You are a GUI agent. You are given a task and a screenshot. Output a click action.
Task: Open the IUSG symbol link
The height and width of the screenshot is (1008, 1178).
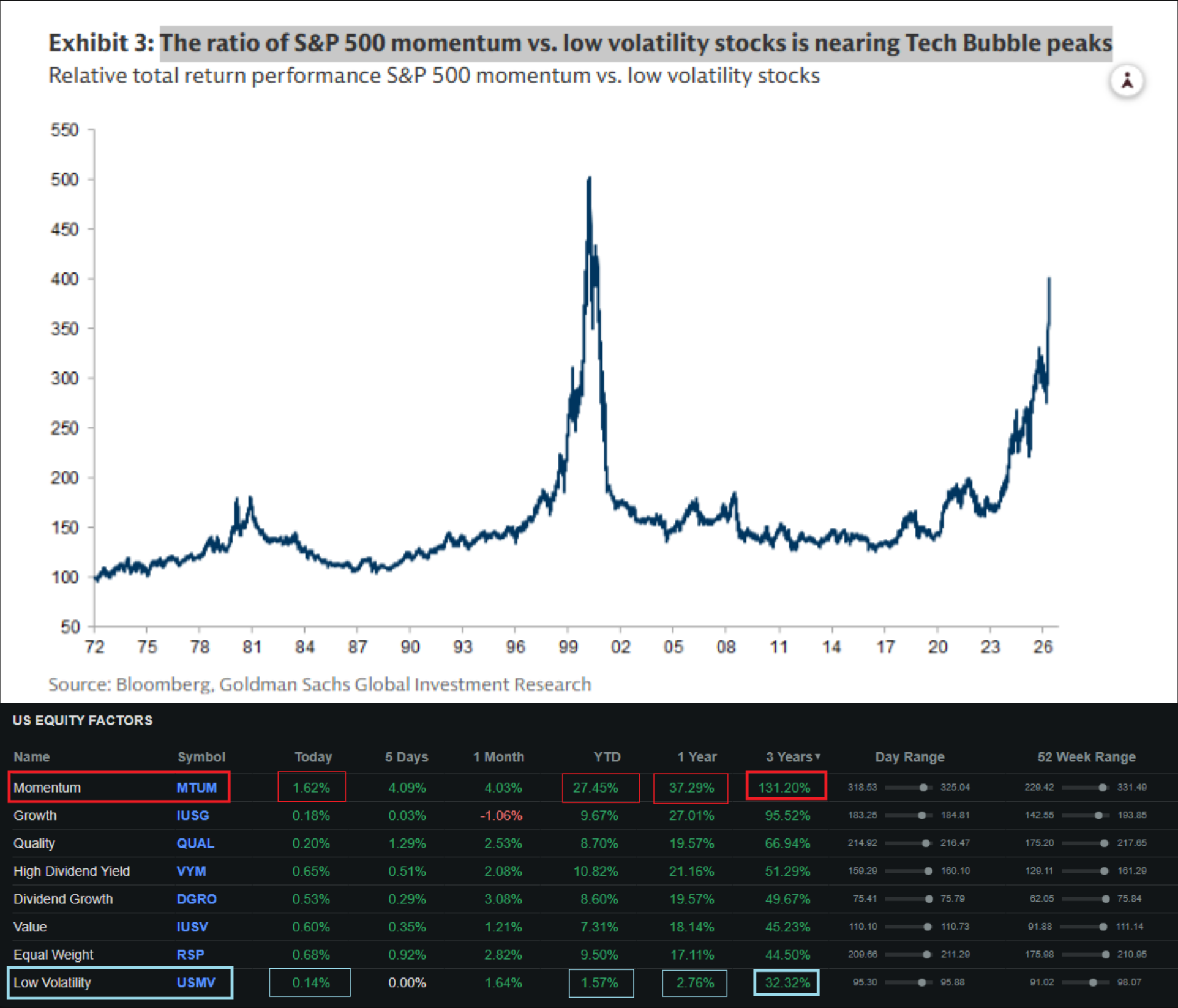tap(193, 815)
